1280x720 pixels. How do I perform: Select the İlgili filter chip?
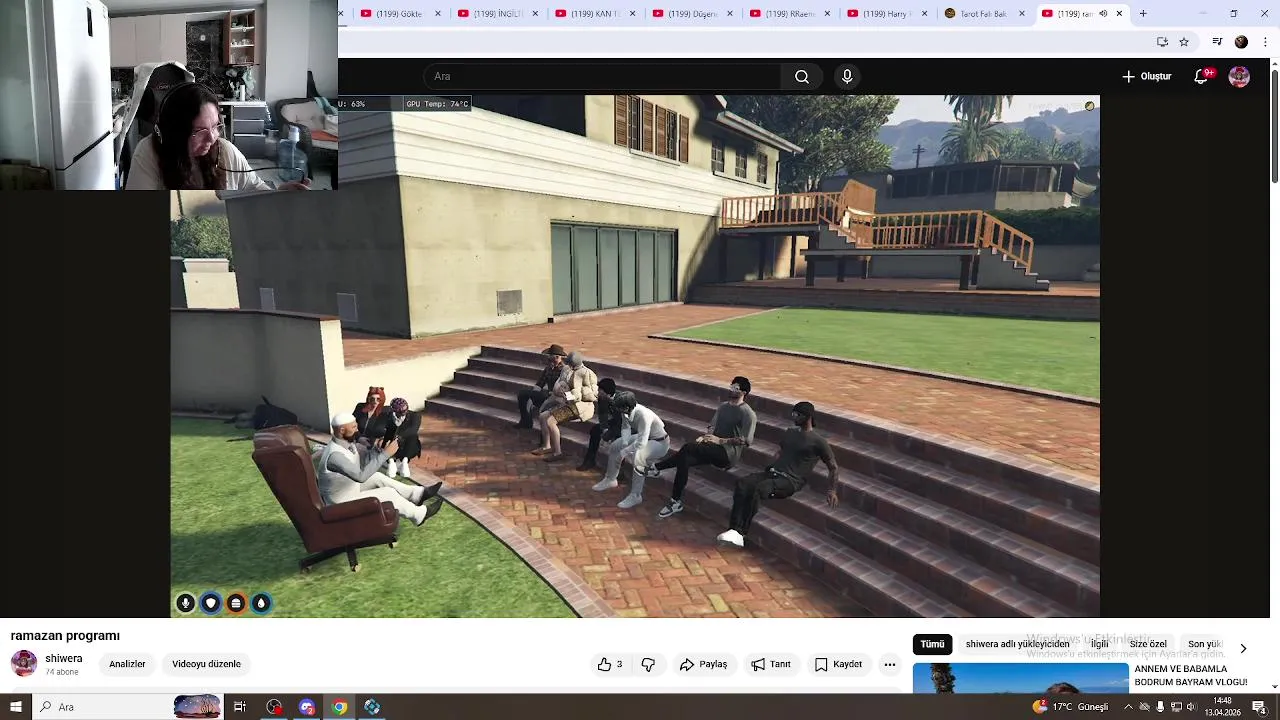click(x=1100, y=645)
